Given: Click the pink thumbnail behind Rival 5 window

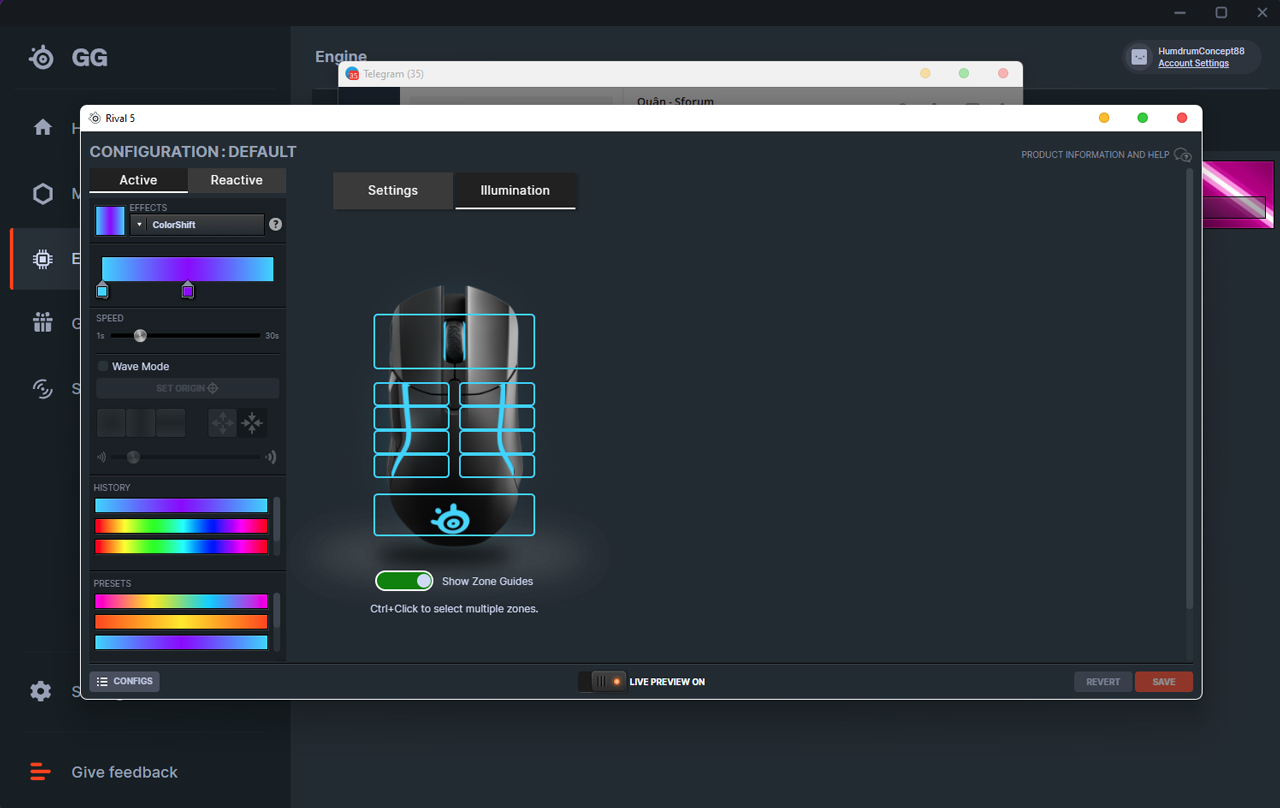Looking at the screenshot, I should [x=1238, y=195].
